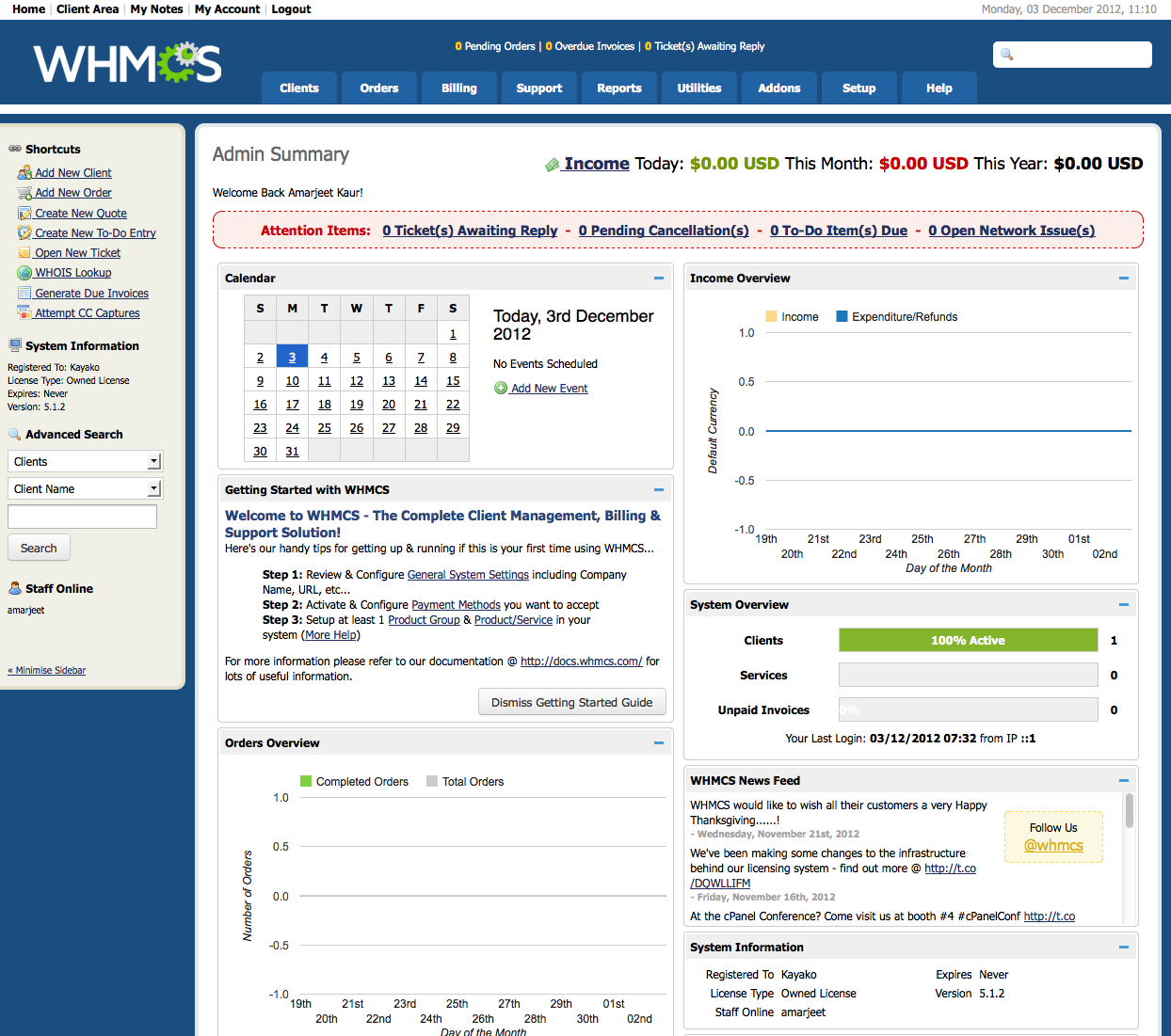Click the Create New Quote icon
This screenshot has width=1171, height=1036.
[24, 214]
